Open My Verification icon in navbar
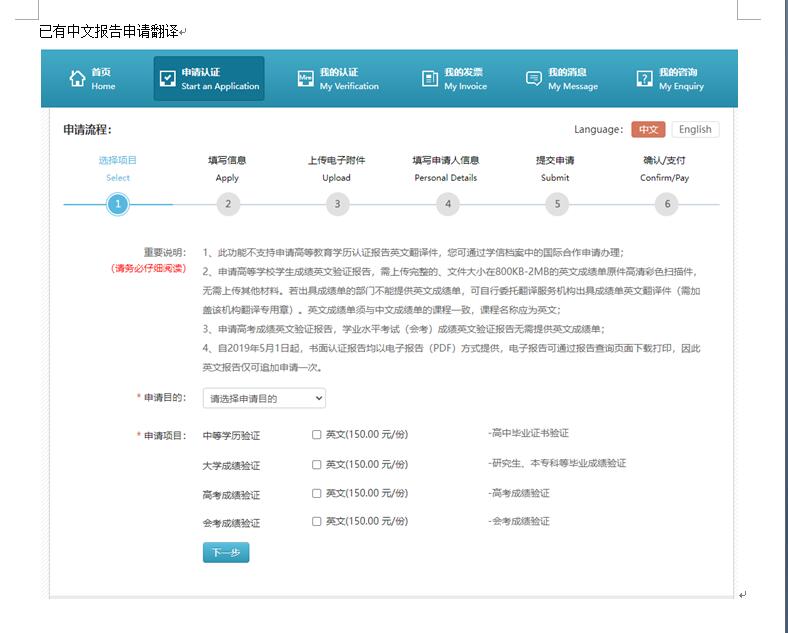The width and height of the screenshot is (788, 633). click(x=306, y=79)
